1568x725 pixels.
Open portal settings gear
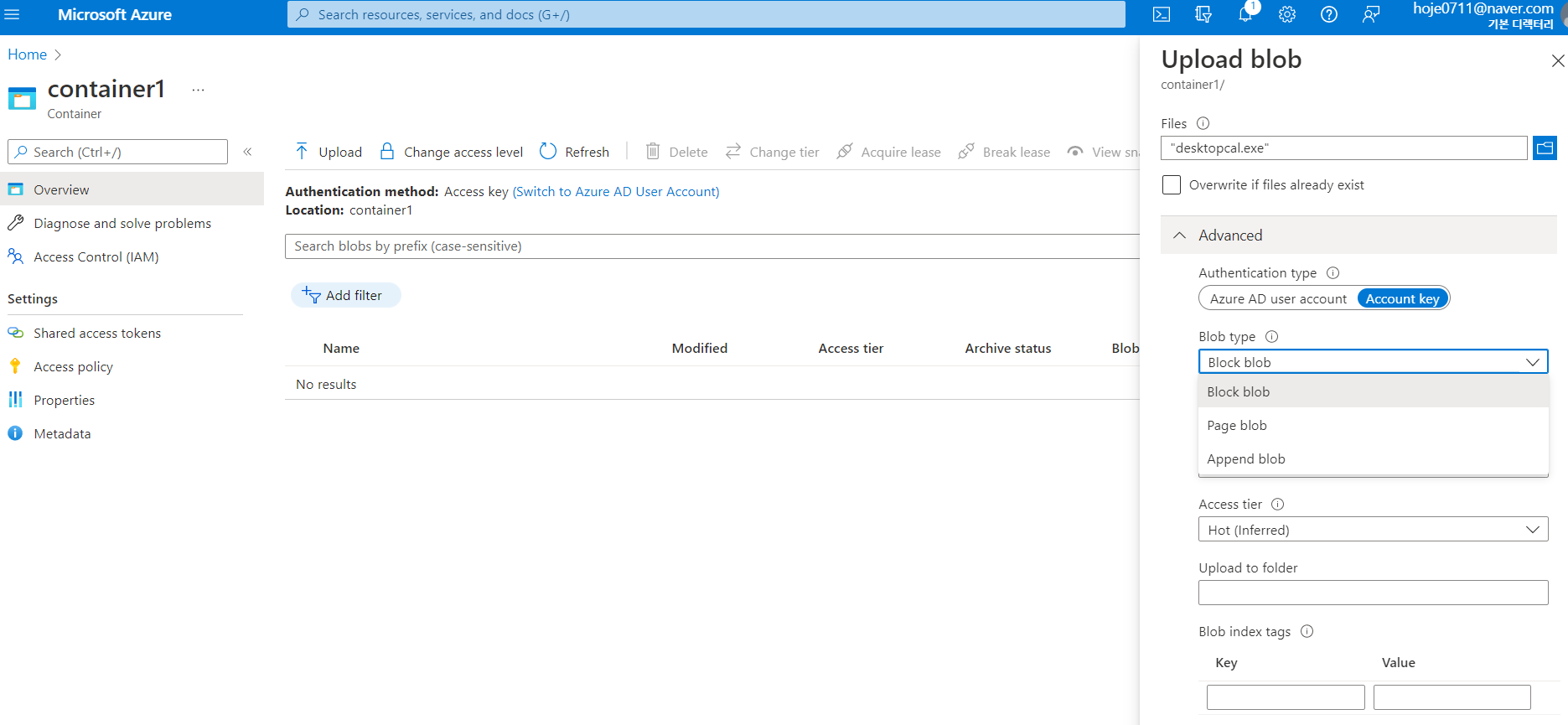click(x=1287, y=14)
